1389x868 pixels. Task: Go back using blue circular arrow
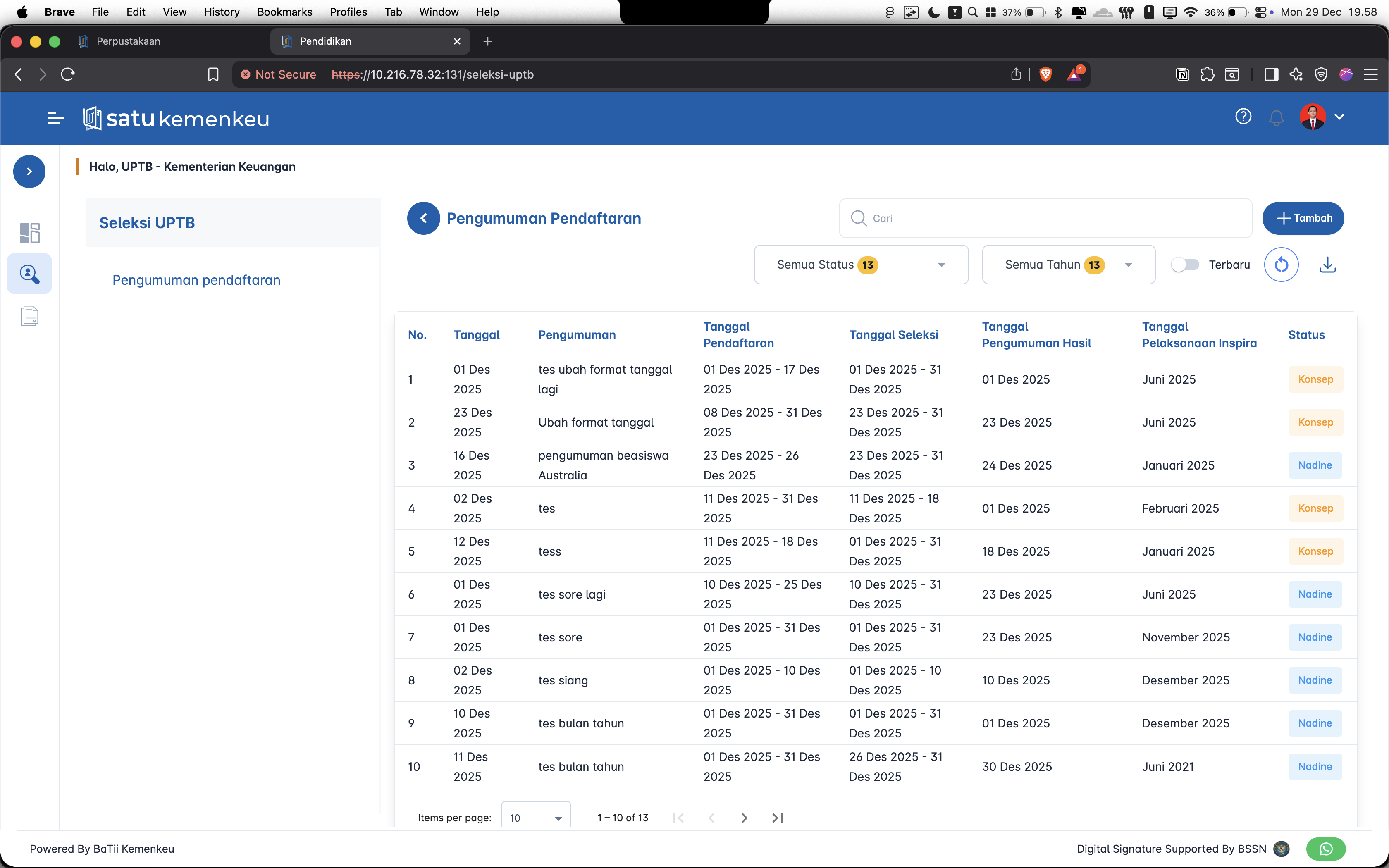pyautogui.click(x=424, y=218)
